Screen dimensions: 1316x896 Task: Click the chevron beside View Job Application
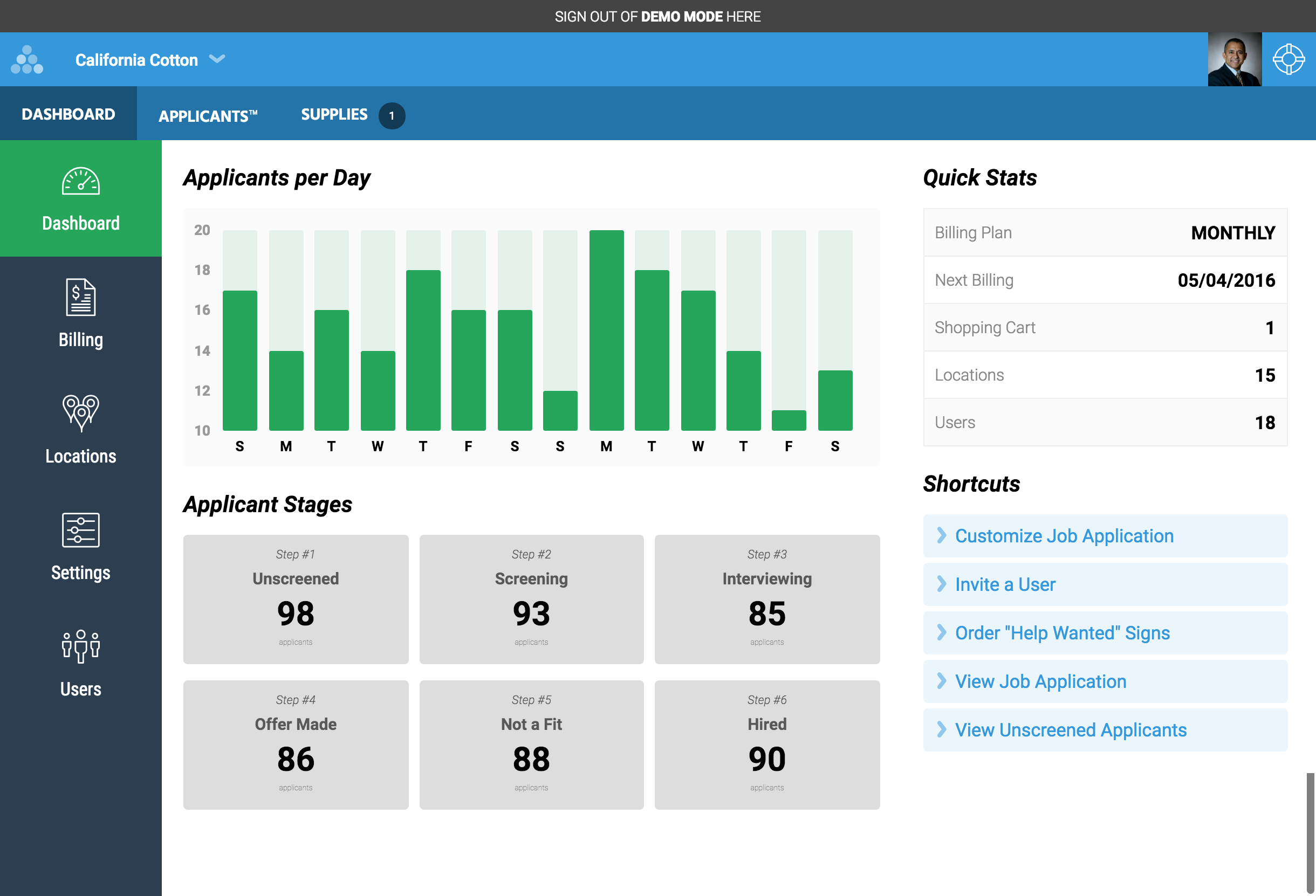point(942,681)
